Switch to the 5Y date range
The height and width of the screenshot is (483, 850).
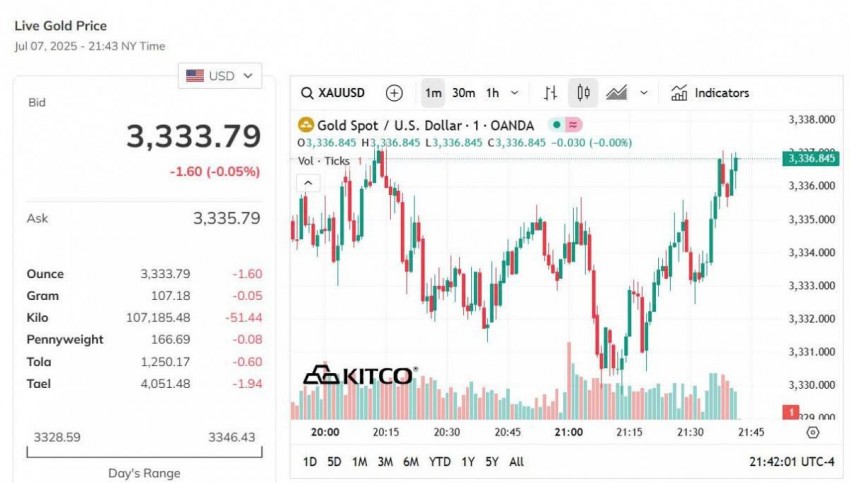click(491, 462)
